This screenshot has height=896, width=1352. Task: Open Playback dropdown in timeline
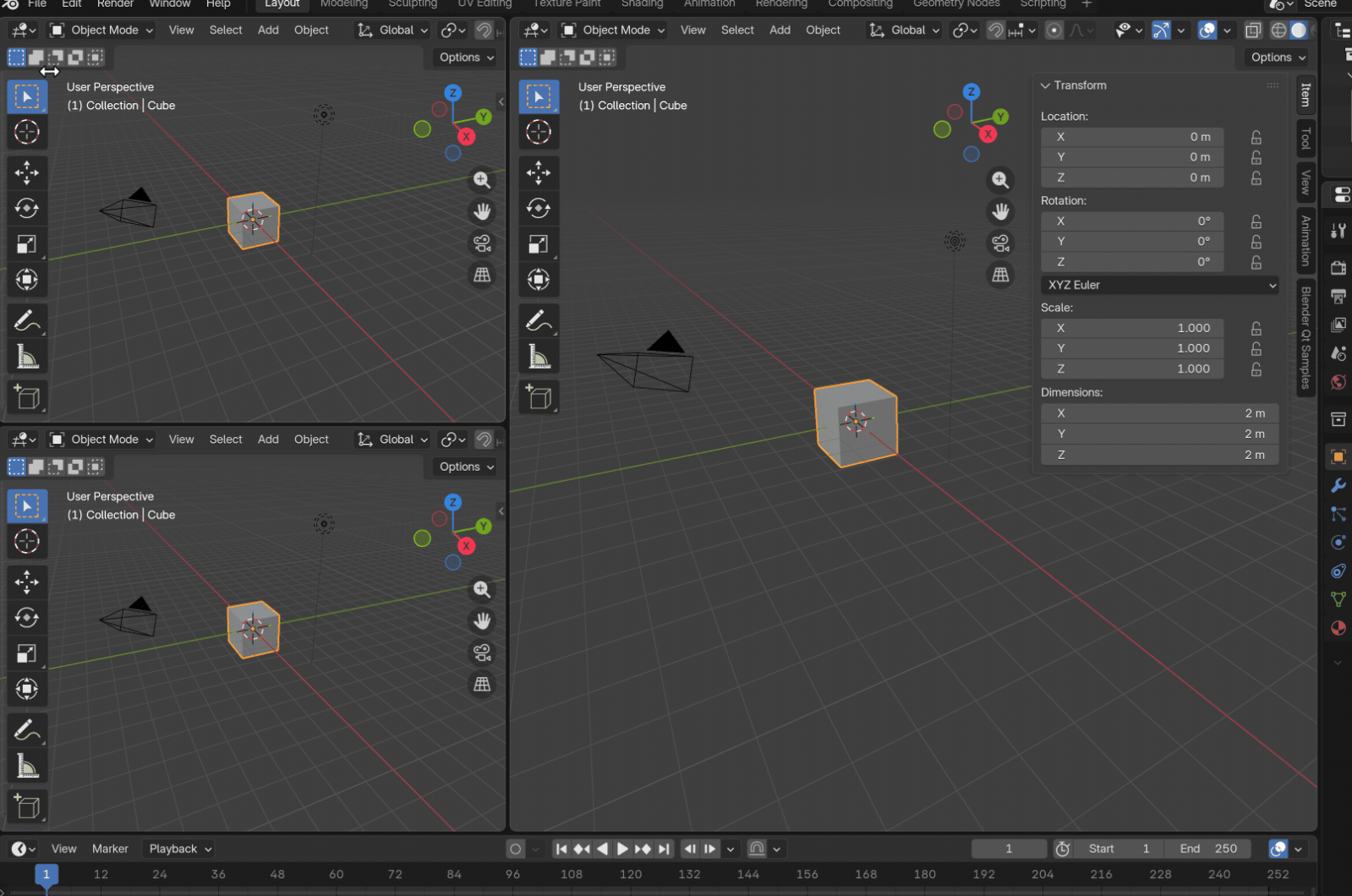180,849
